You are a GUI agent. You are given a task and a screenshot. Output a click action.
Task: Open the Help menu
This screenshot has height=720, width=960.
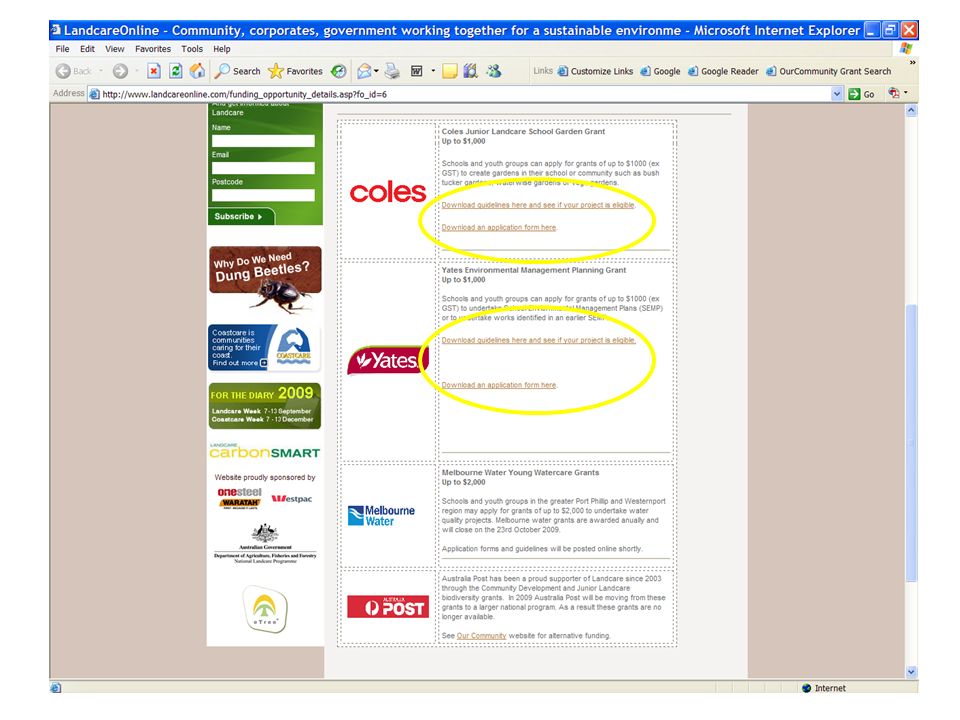(222, 49)
